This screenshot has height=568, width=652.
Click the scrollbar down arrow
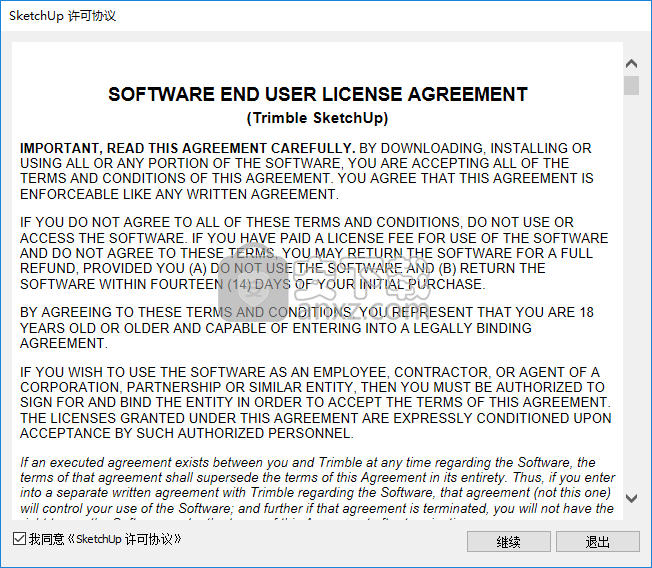631,498
